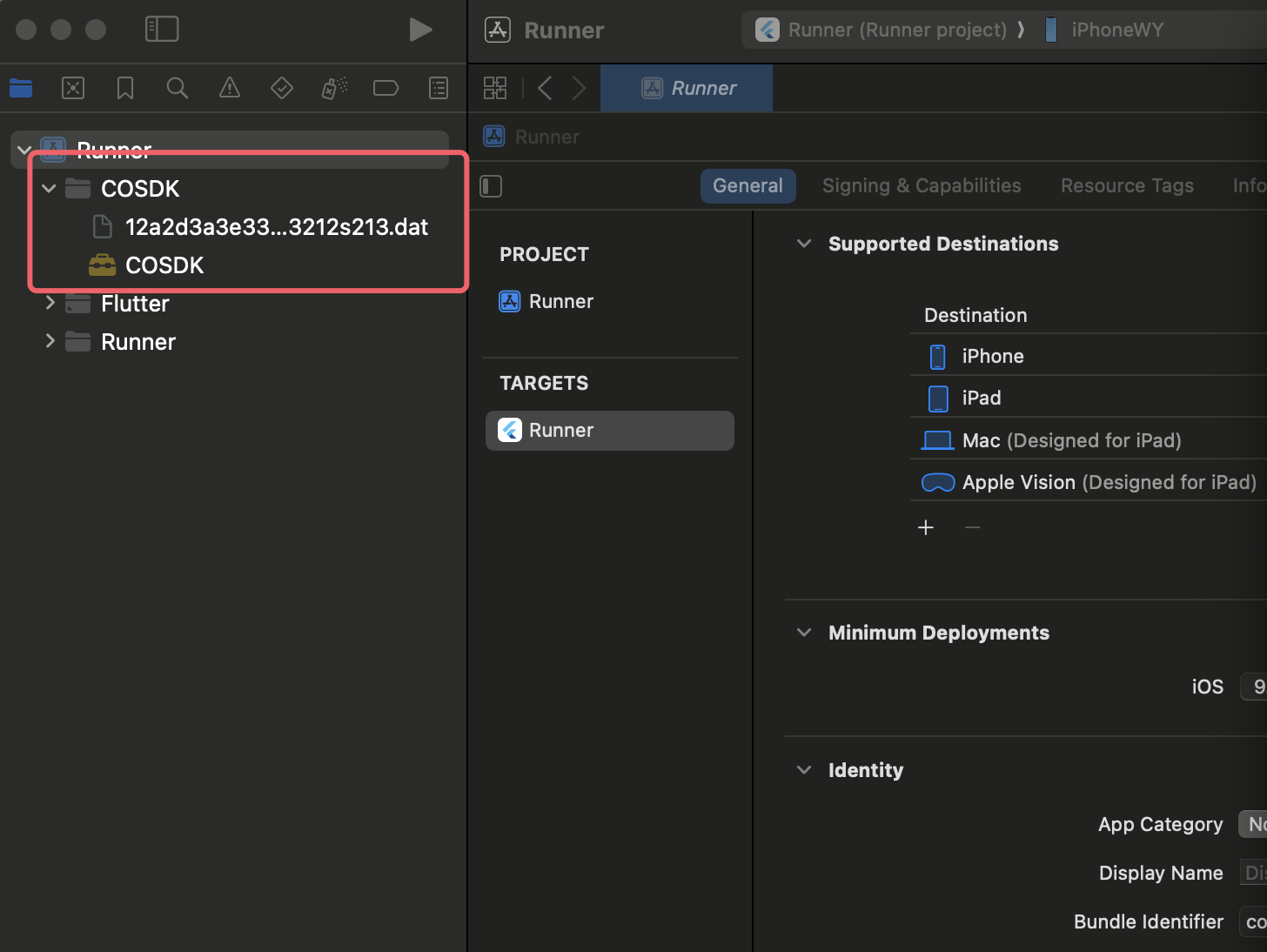
Task: Toggle the navigator sidebar visibility
Action: coord(162,29)
